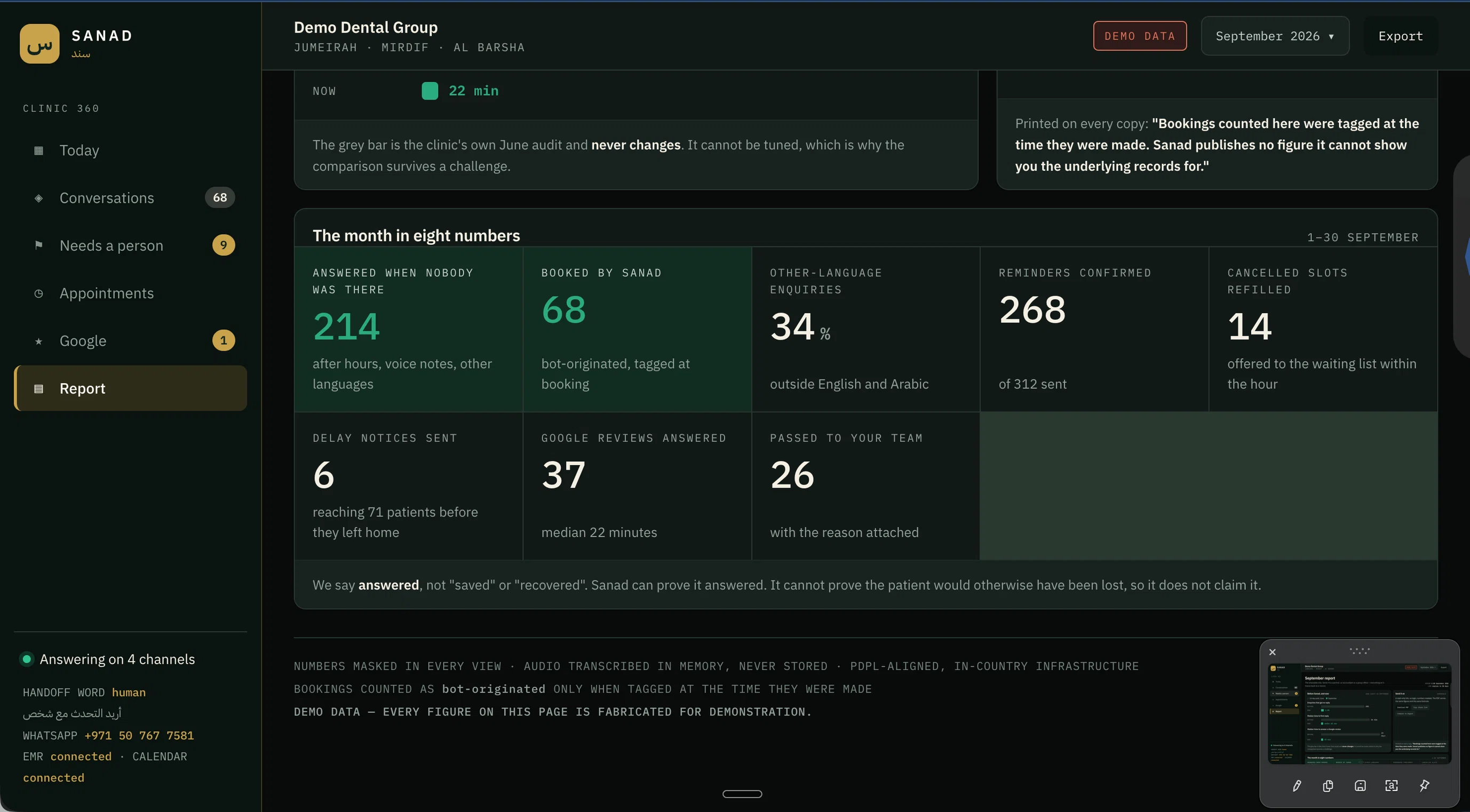Click the 'EMR connected' status text

point(67,757)
